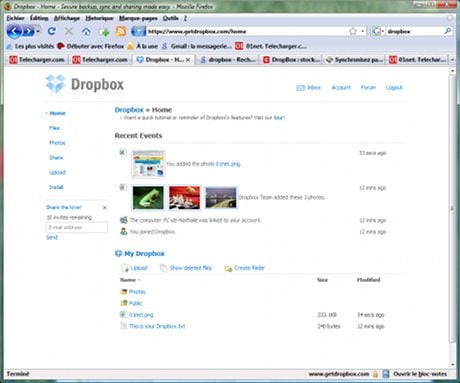Bookmark page with the star icon
This screenshot has width=460, height=383.
(x=353, y=31)
